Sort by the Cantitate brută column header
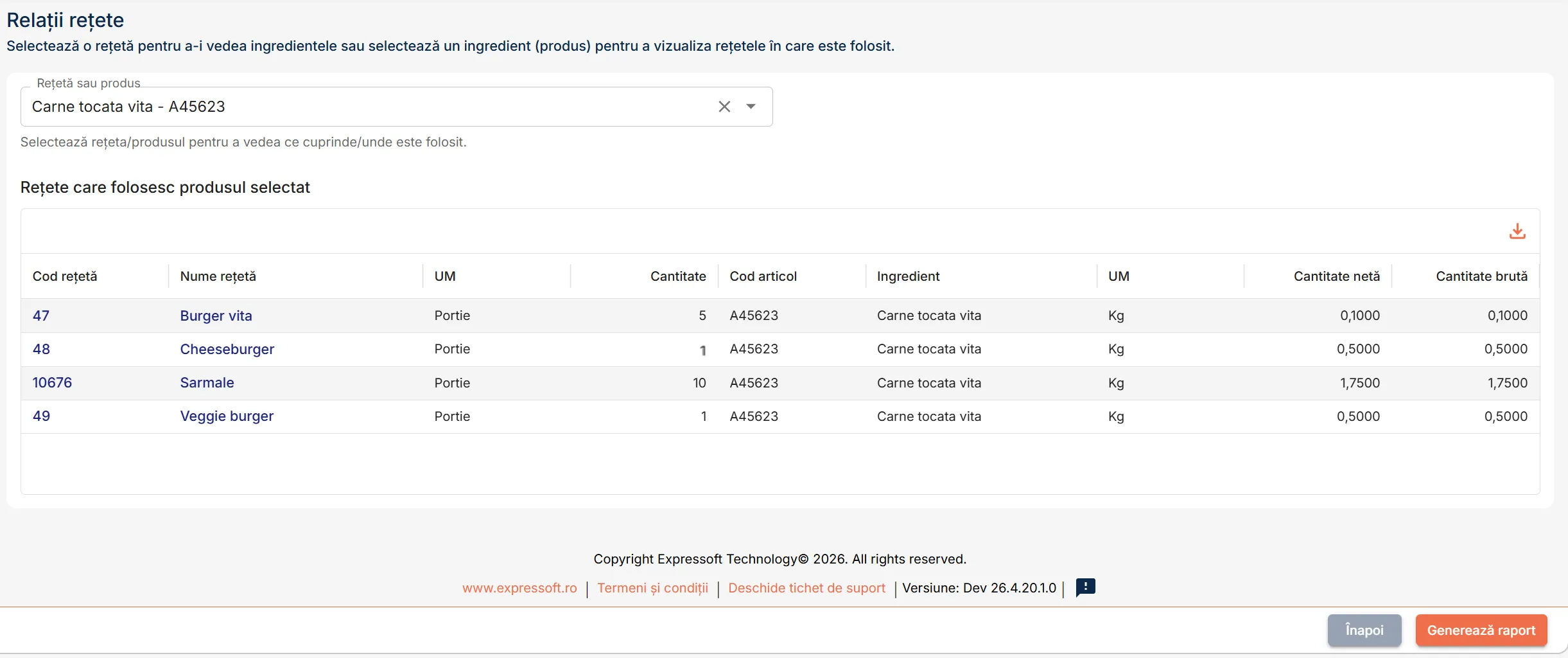Screen dimensions: 1568x658 point(1481,276)
